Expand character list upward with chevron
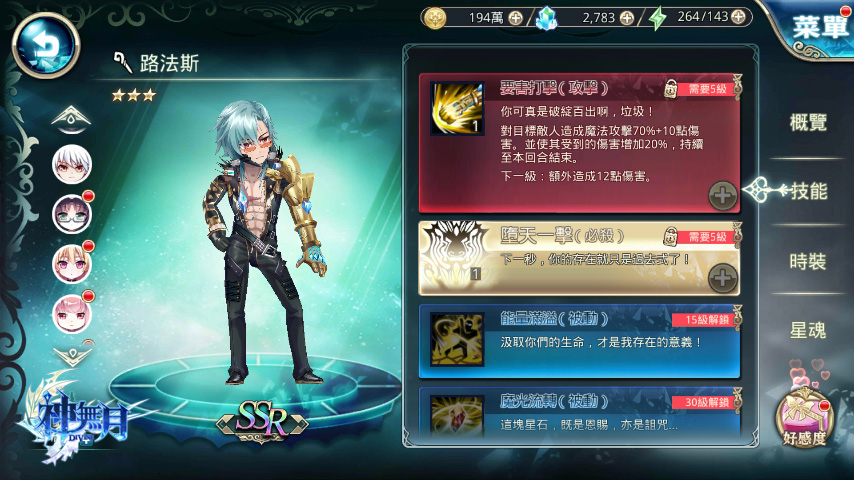The width and height of the screenshot is (854, 480). (71, 119)
